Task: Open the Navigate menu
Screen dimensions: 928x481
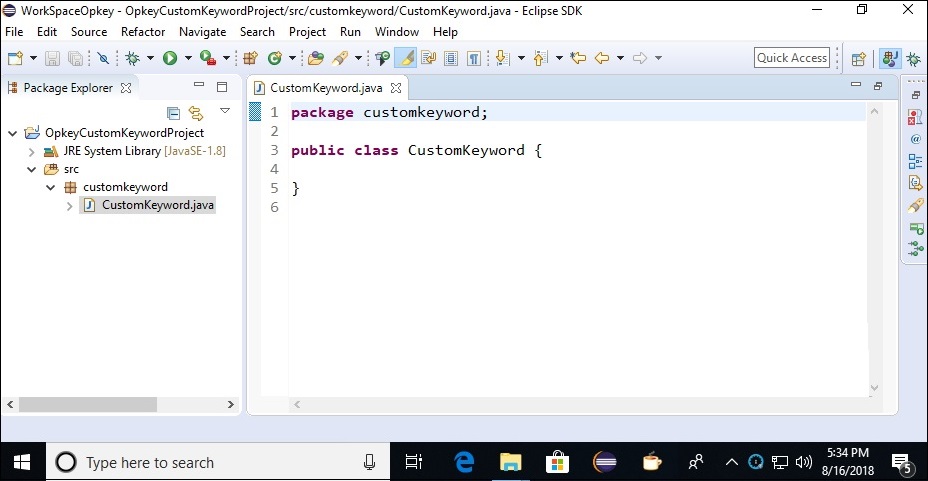Action: pyautogui.click(x=202, y=32)
